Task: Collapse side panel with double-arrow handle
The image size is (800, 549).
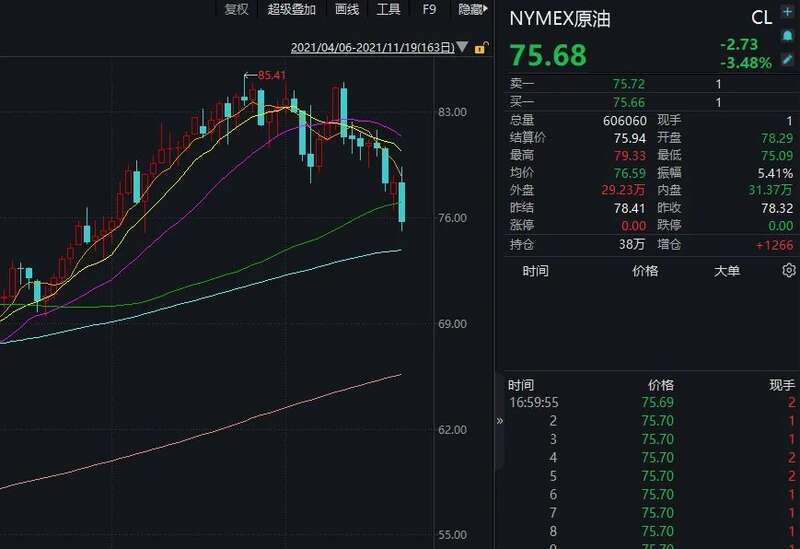Action: click(x=500, y=421)
